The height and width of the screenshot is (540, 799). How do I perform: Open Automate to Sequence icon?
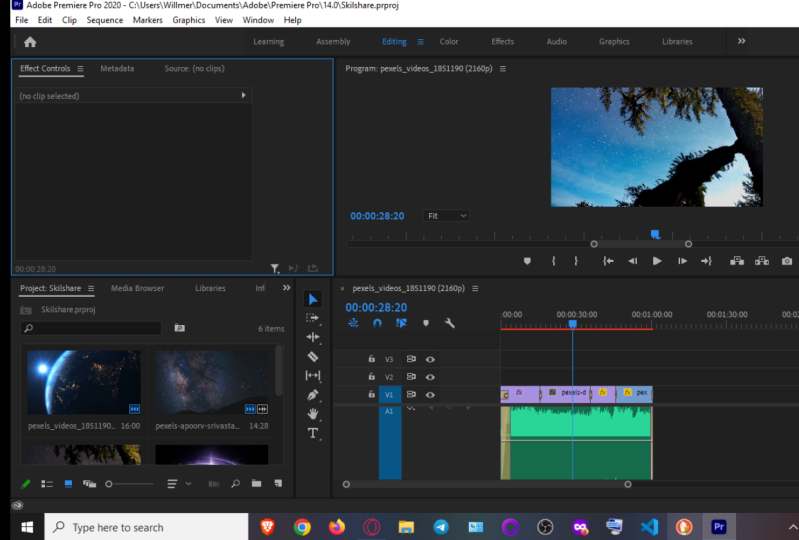[214, 483]
